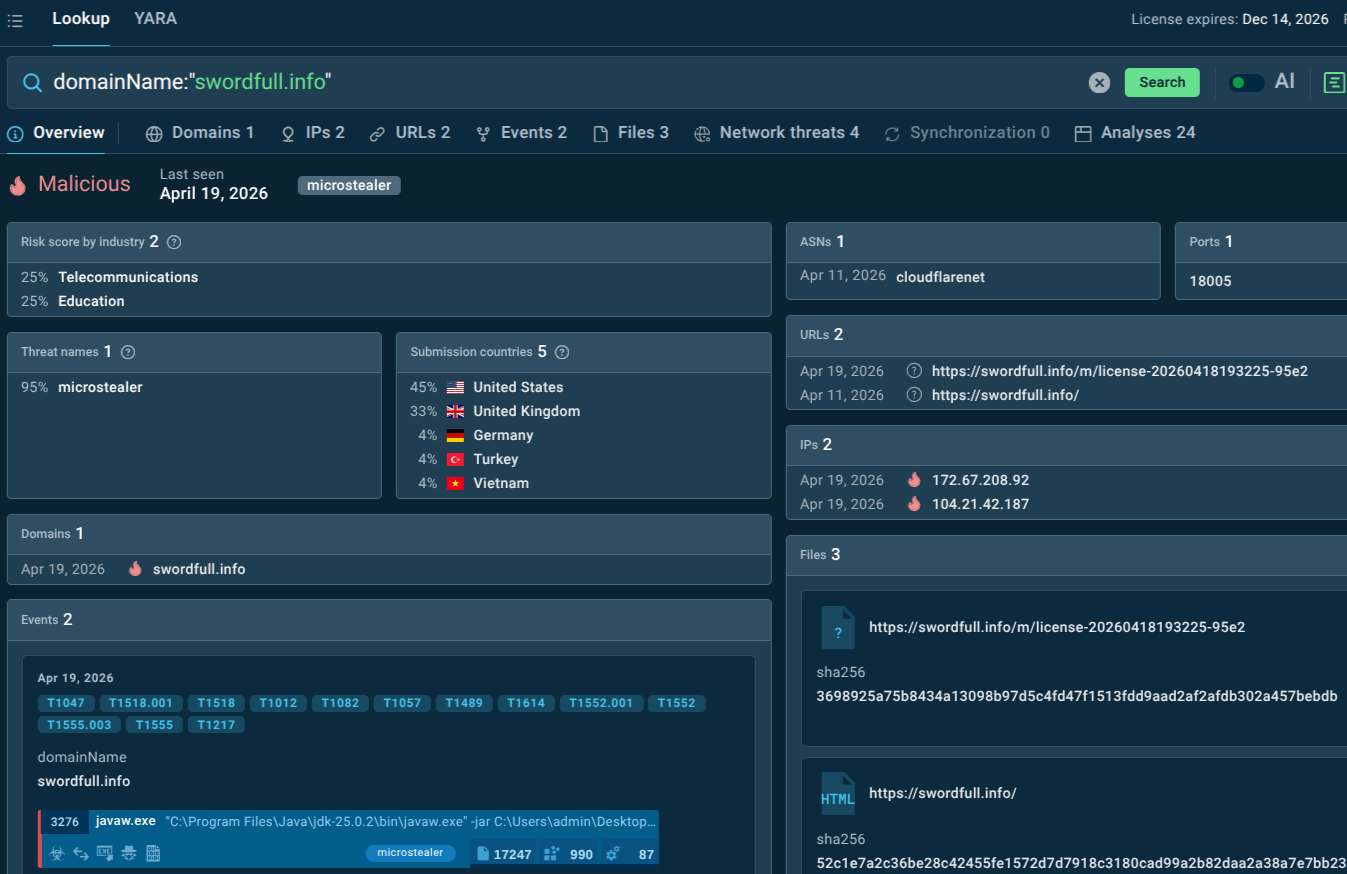The width and height of the screenshot is (1347, 874).
Task: Open IP address 172.67.208.92
Action: coord(980,480)
